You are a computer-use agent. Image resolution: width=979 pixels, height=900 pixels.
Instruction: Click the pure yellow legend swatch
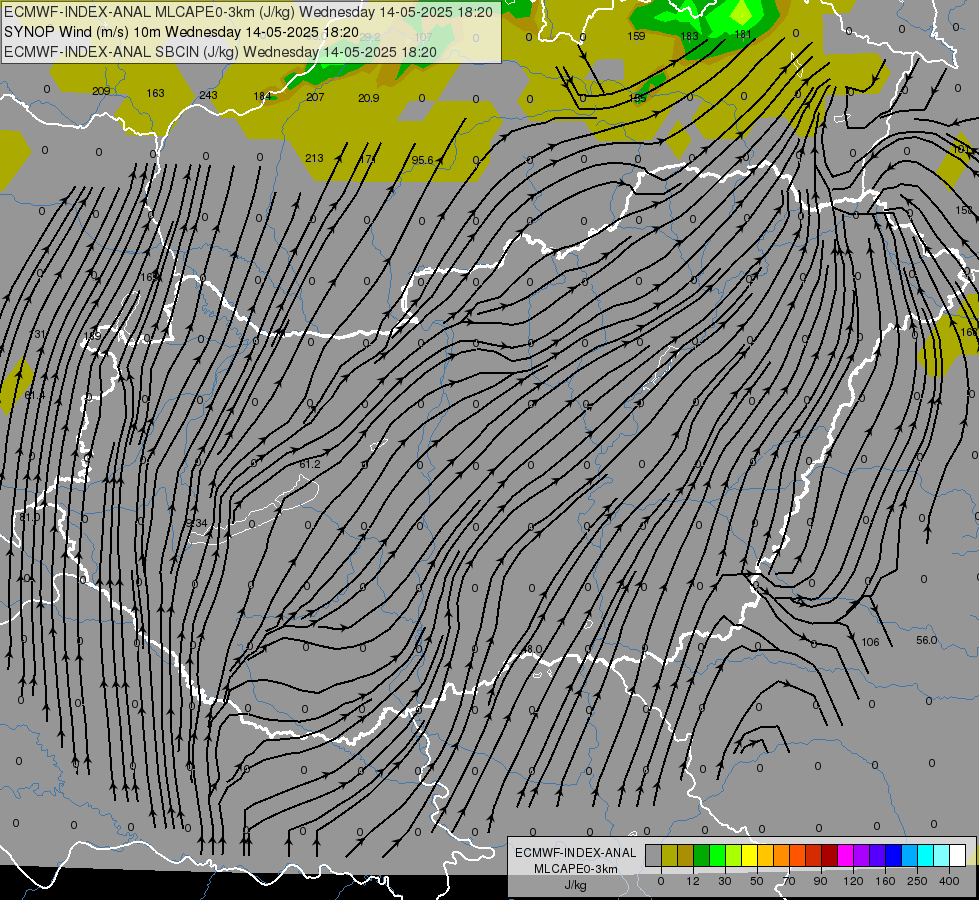750,855
